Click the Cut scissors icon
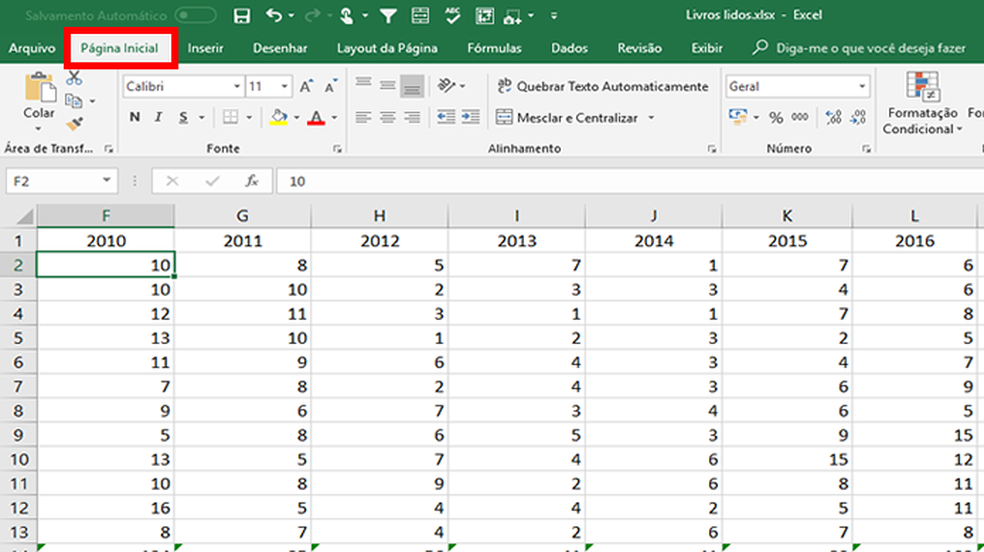The image size is (984, 552). coord(74,79)
